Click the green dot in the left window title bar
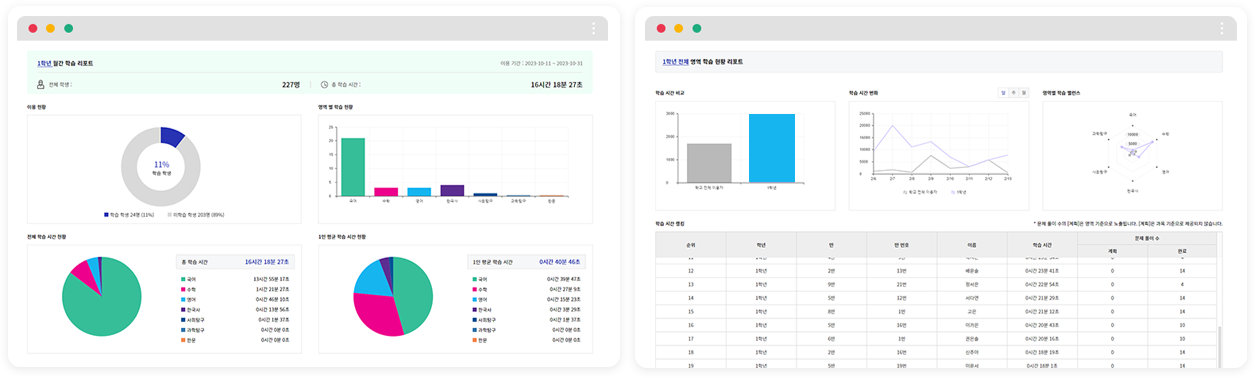1255x378 pixels. [68, 29]
